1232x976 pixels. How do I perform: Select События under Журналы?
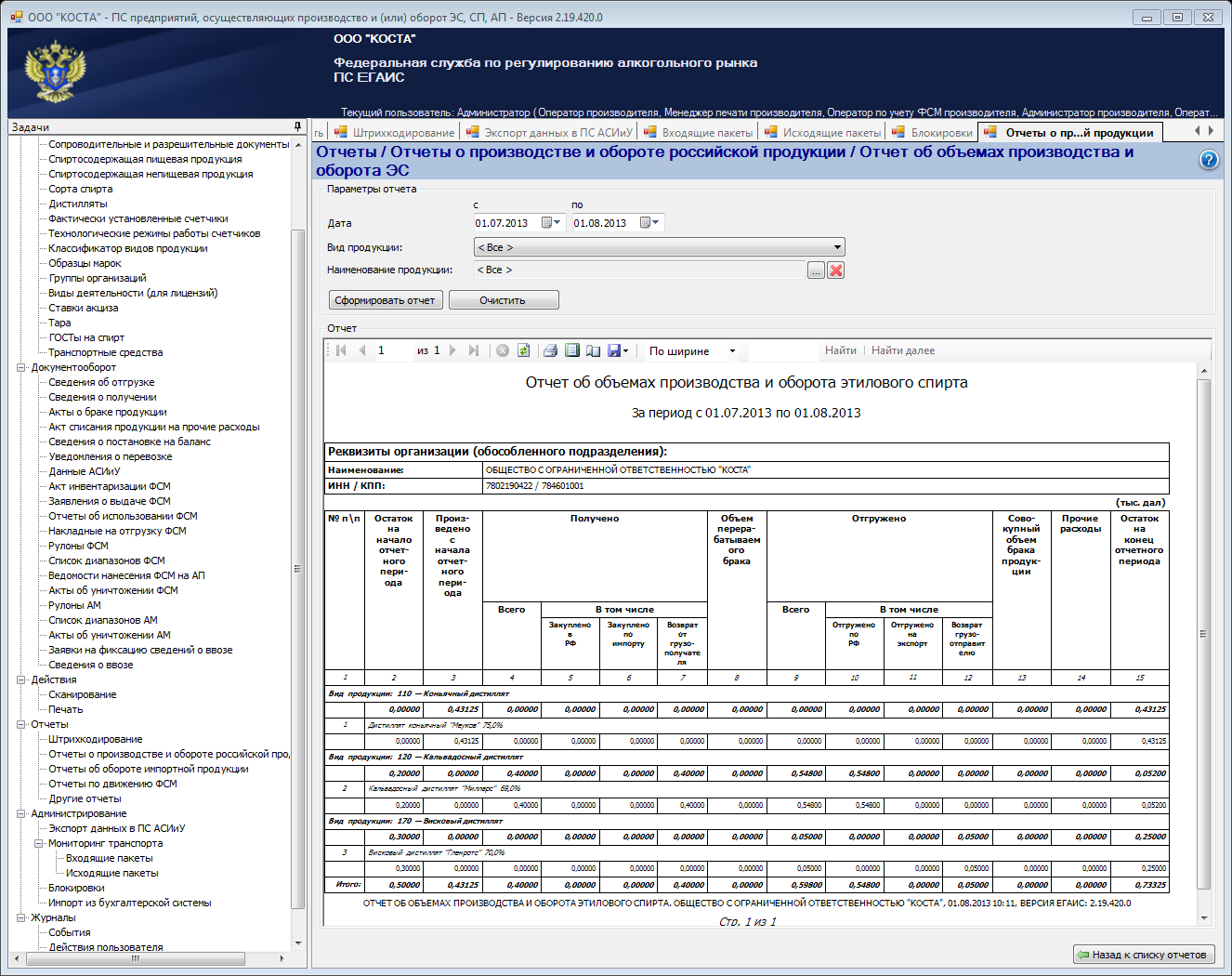[70, 932]
